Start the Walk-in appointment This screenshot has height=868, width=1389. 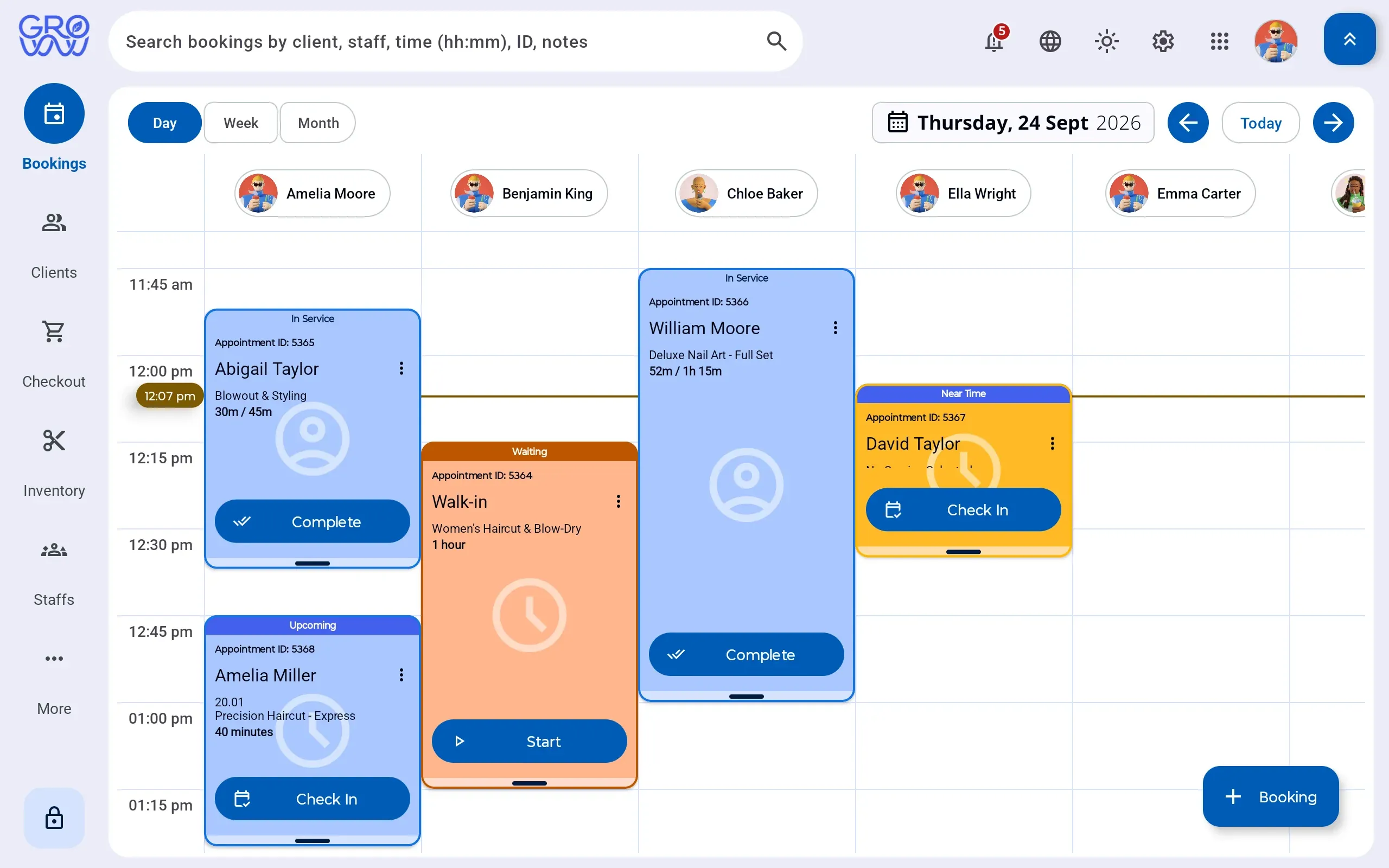(529, 741)
